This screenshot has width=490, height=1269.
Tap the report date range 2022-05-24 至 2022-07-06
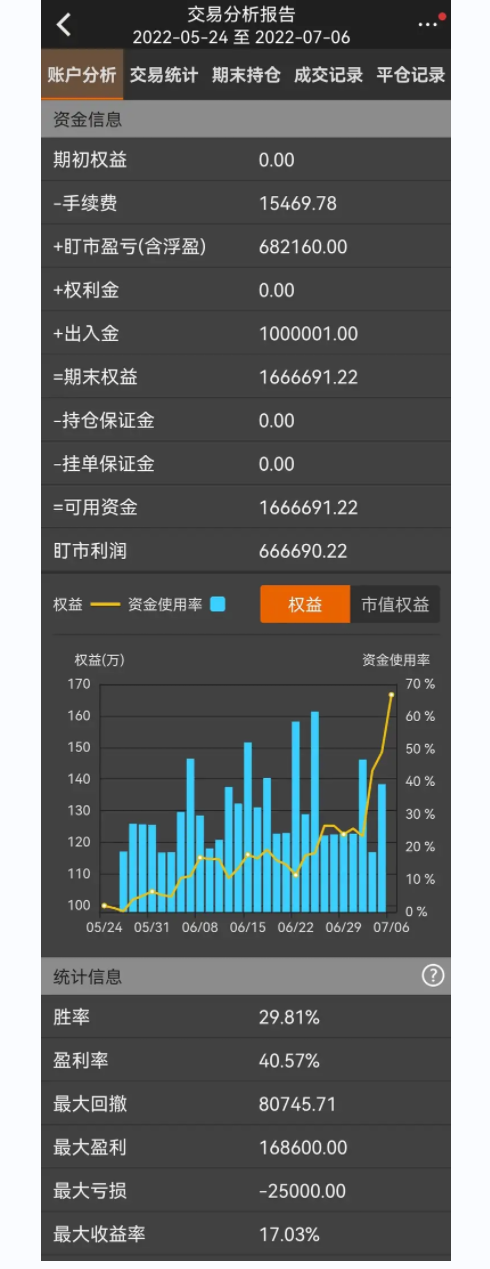[x=242, y=37]
